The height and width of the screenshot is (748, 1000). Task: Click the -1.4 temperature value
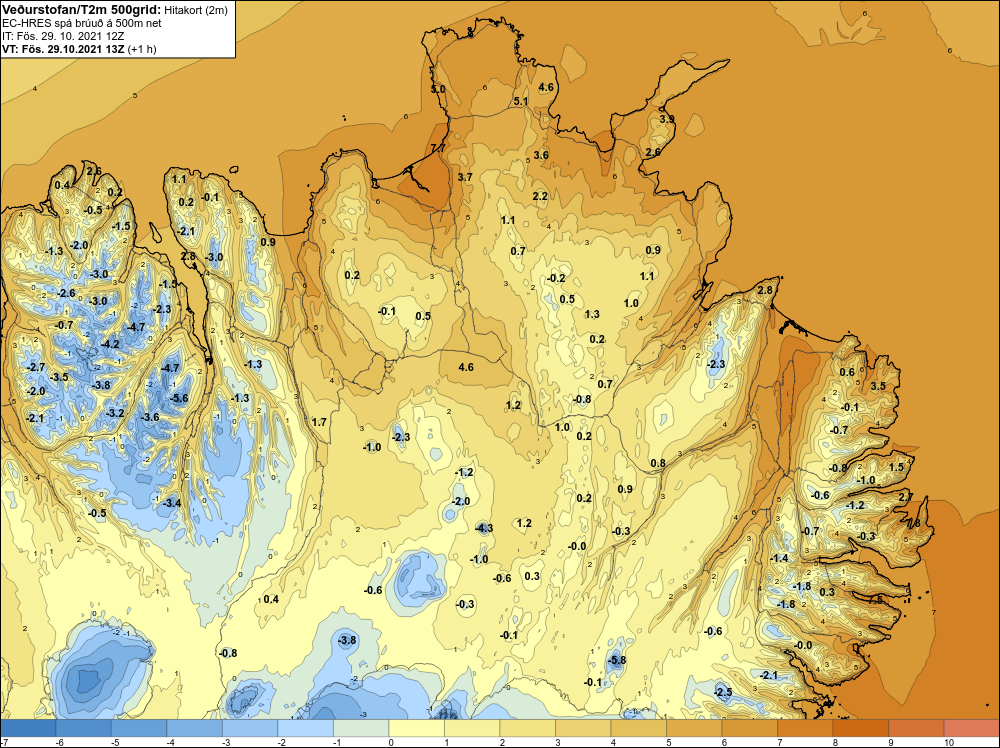point(779,558)
